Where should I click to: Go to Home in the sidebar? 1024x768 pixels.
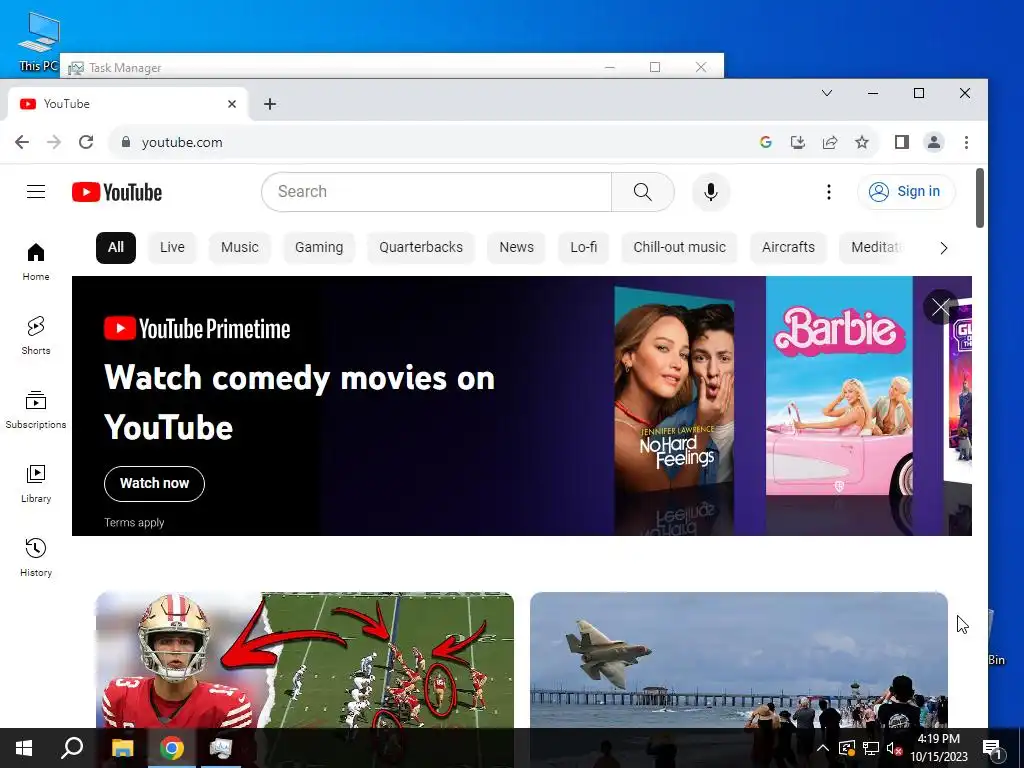36,261
